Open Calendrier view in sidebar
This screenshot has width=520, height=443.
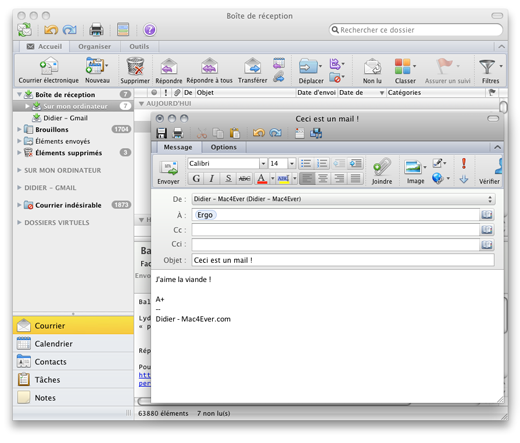[73, 344]
